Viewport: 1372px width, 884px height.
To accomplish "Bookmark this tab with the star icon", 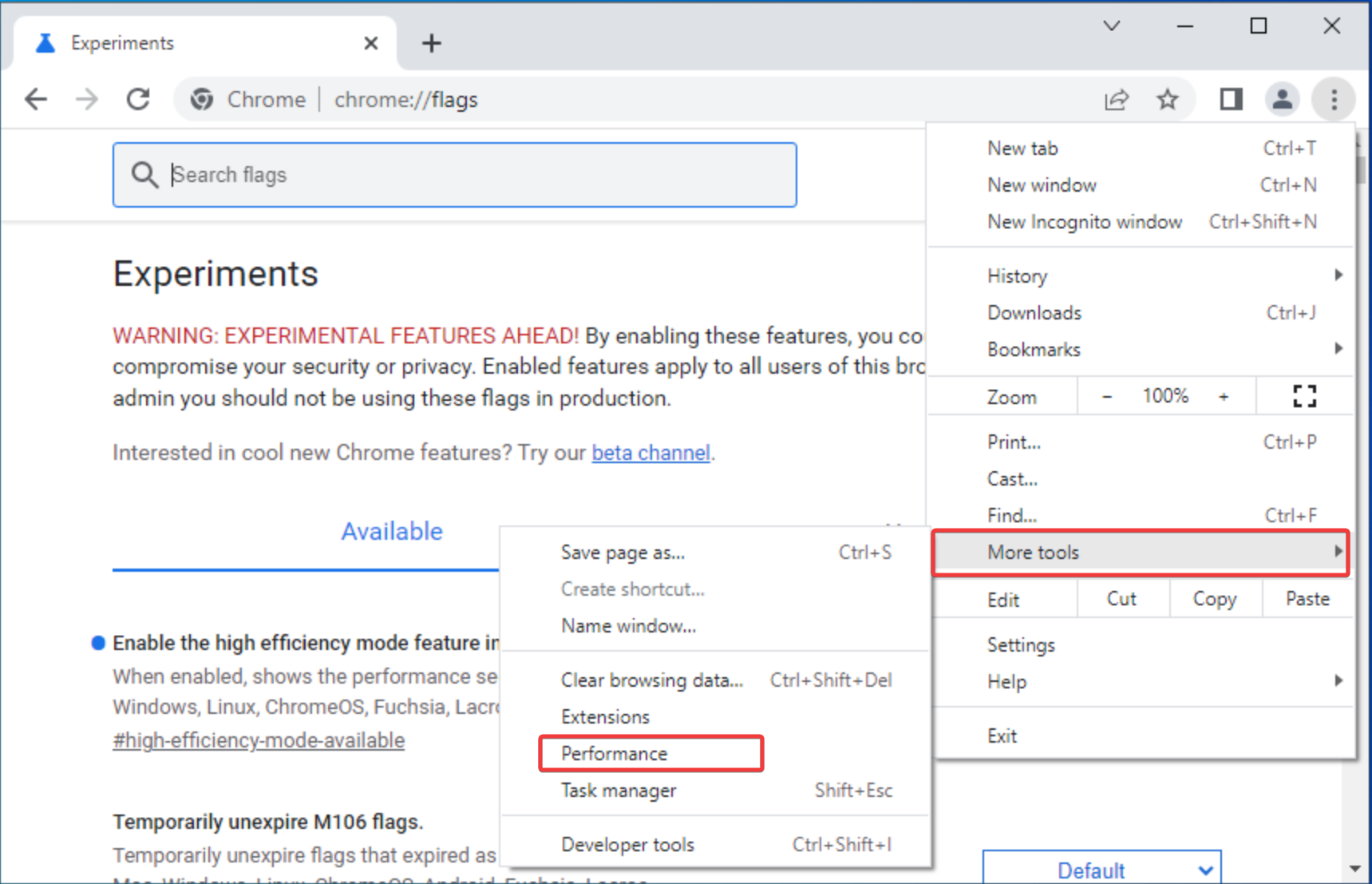I will 1168,100.
